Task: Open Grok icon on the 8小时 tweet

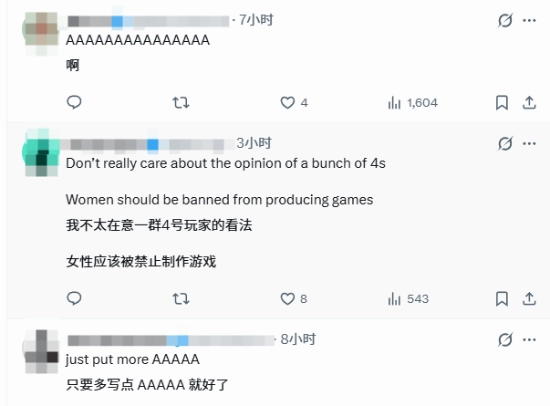Action: (x=505, y=340)
